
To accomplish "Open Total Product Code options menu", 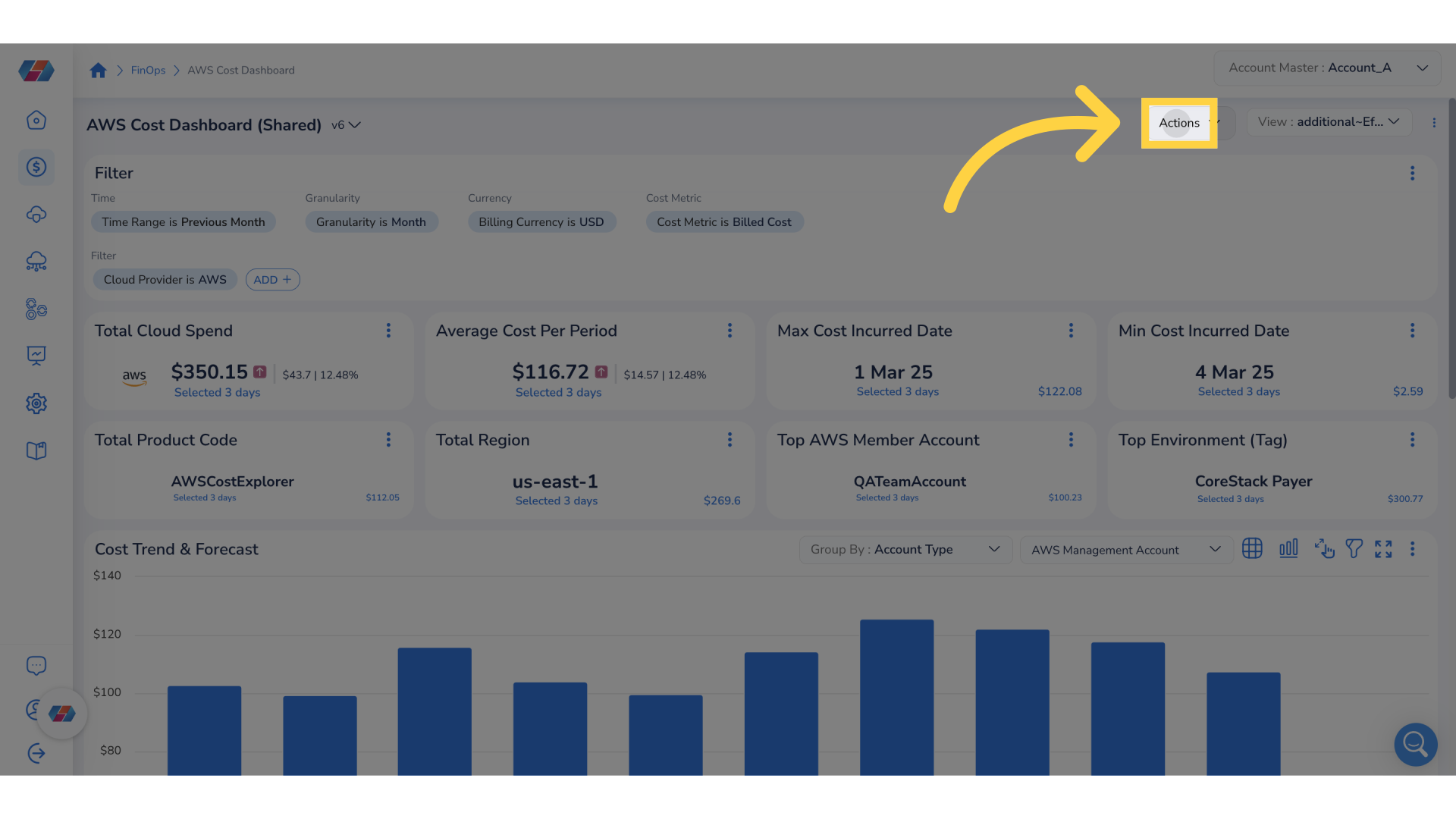I will [388, 439].
